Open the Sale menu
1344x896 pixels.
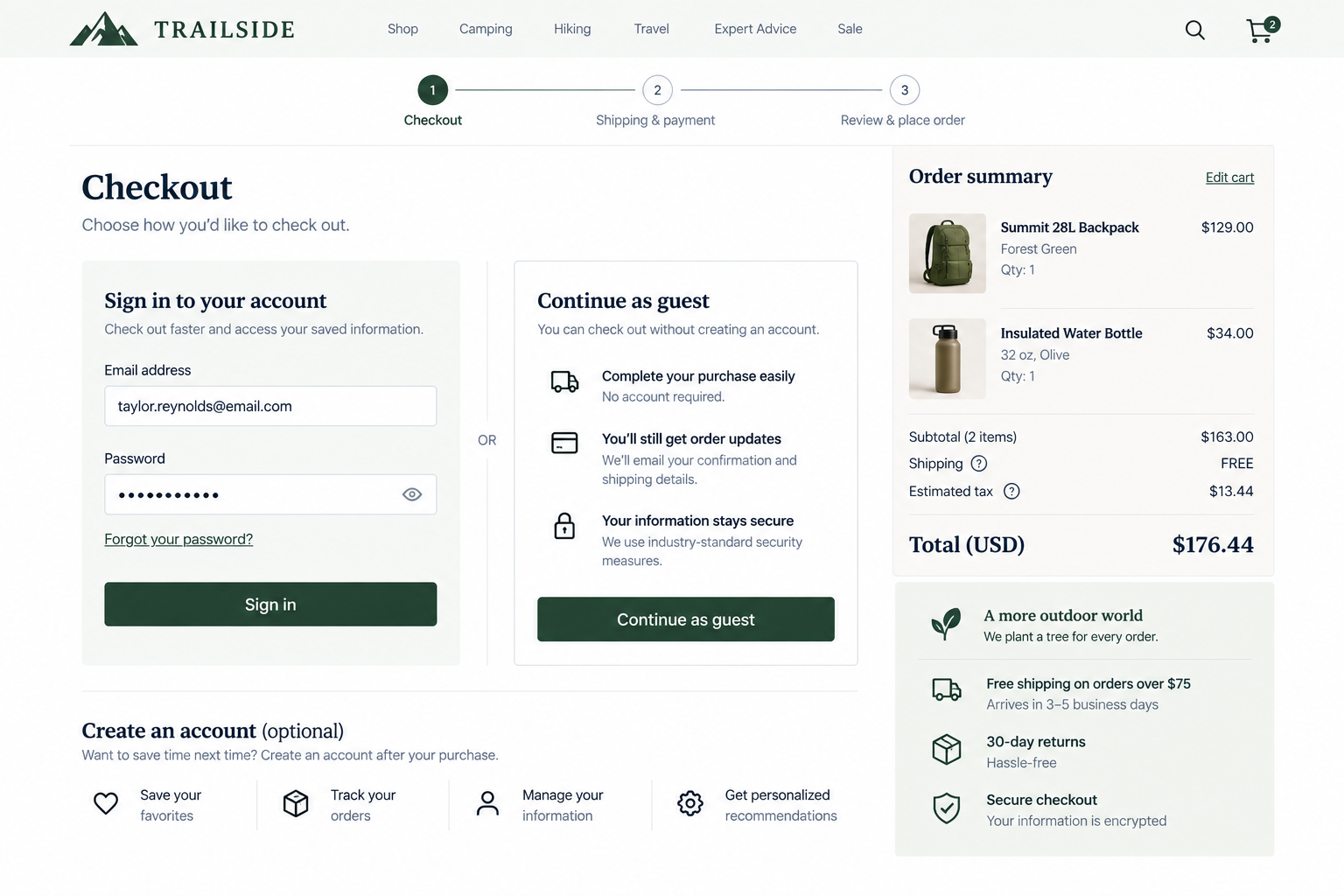[x=850, y=29]
